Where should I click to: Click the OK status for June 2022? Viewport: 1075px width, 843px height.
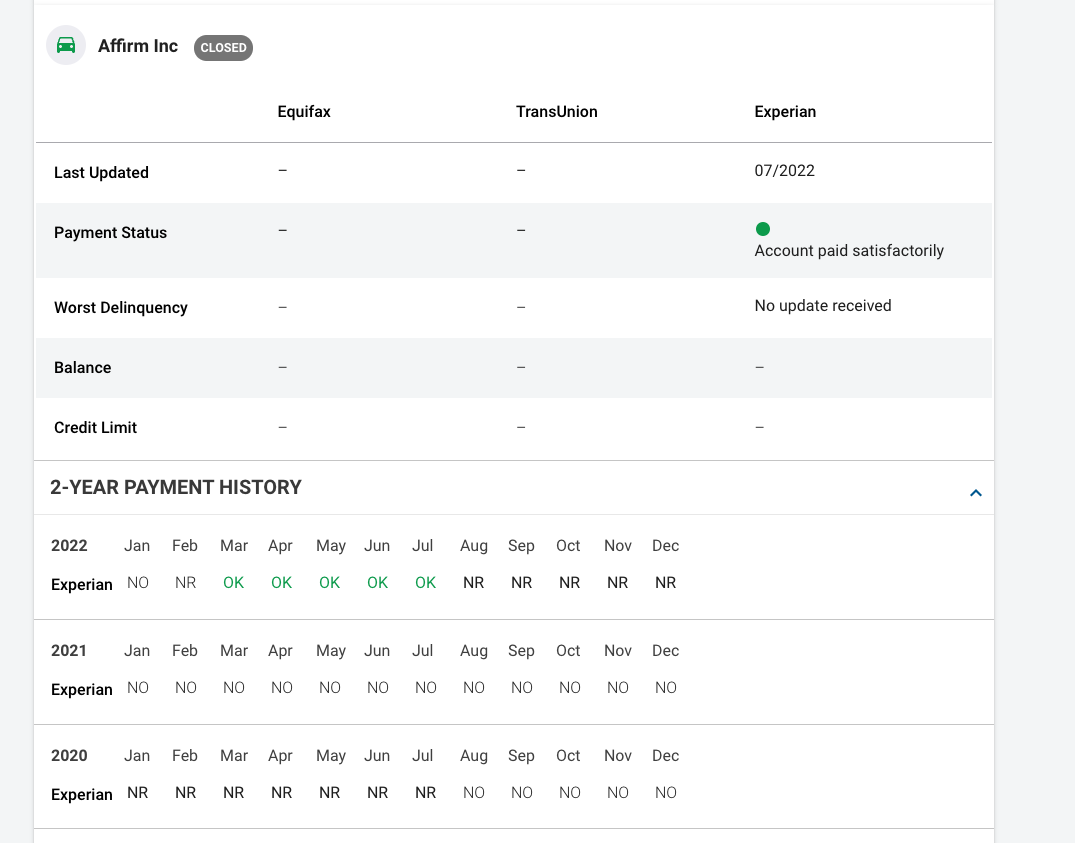click(x=377, y=583)
